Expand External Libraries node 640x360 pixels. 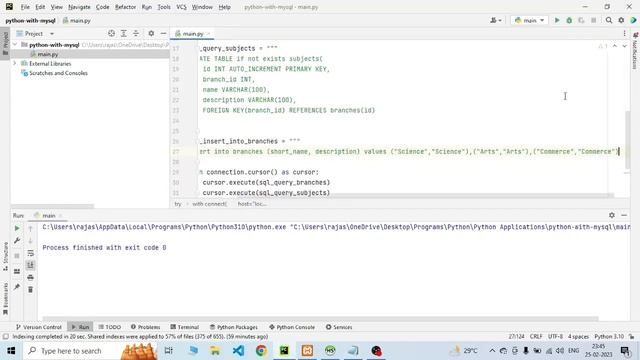click(15, 64)
